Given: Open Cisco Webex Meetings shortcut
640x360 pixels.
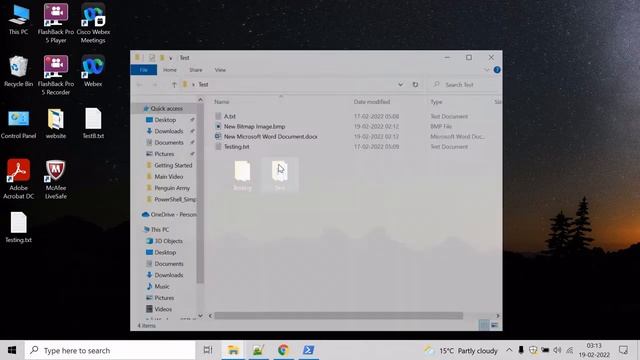Looking at the screenshot, I should (x=93, y=23).
